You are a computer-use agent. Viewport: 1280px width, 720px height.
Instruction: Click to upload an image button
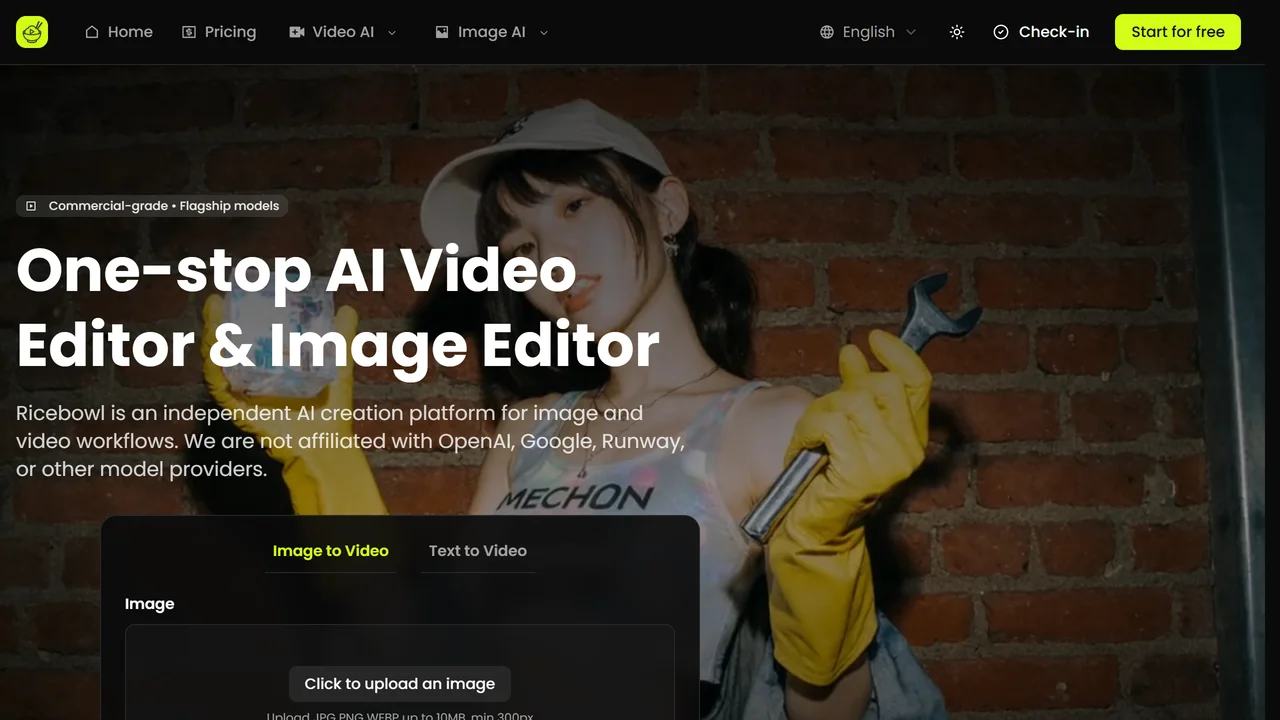[x=400, y=684]
